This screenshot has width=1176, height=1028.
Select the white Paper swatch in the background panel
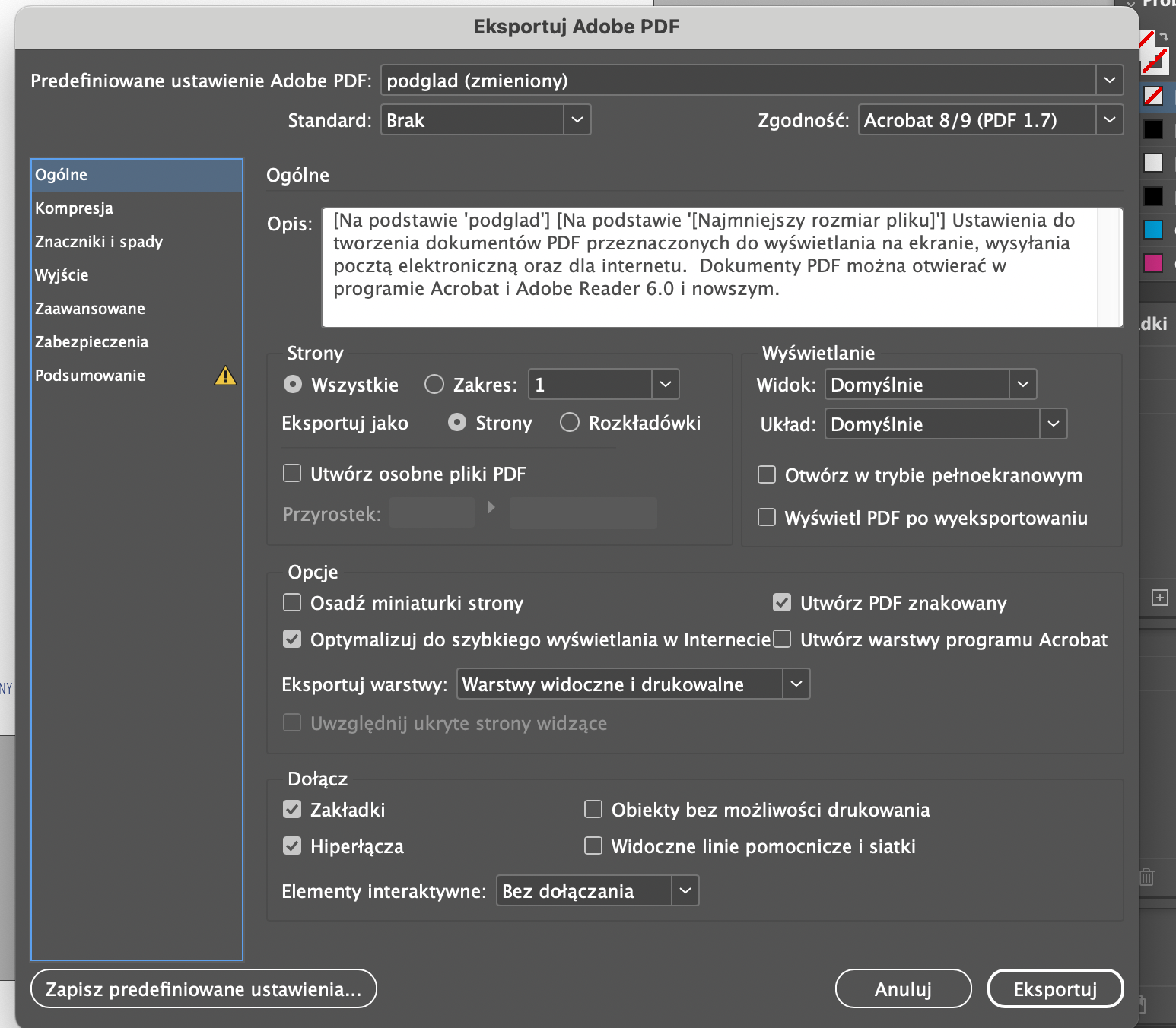pos(1153,163)
